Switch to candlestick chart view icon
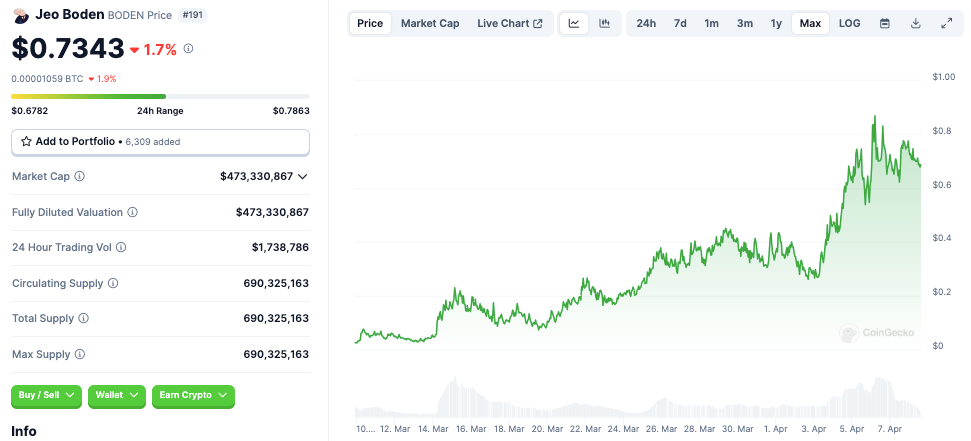 pyautogui.click(x=604, y=24)
